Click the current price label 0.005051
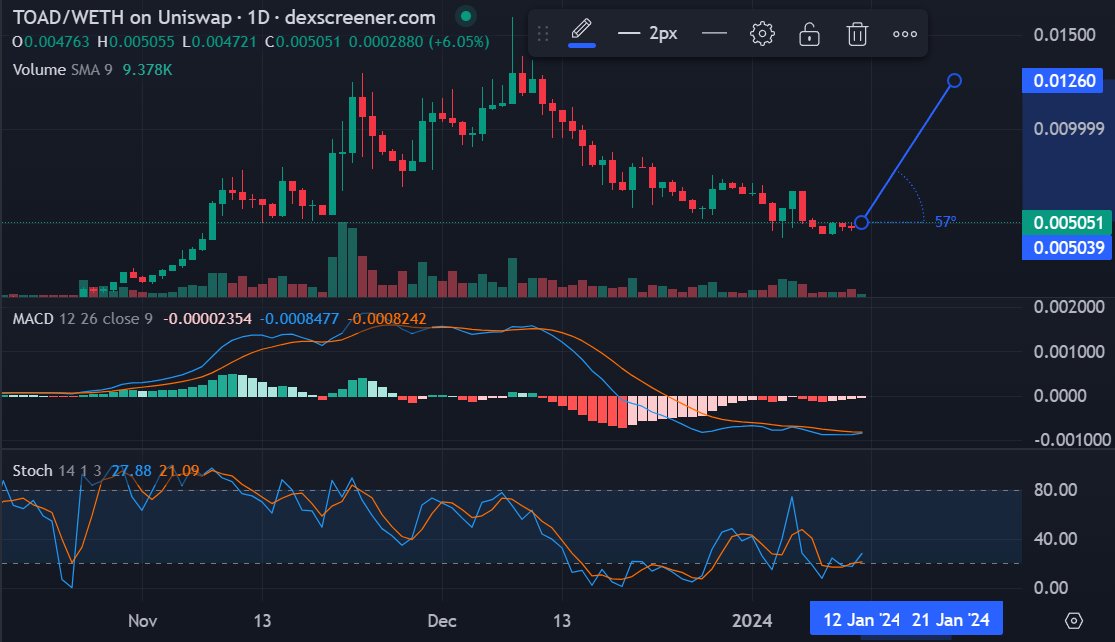The image size is (1115, 642). click(x=1067, y=223)
